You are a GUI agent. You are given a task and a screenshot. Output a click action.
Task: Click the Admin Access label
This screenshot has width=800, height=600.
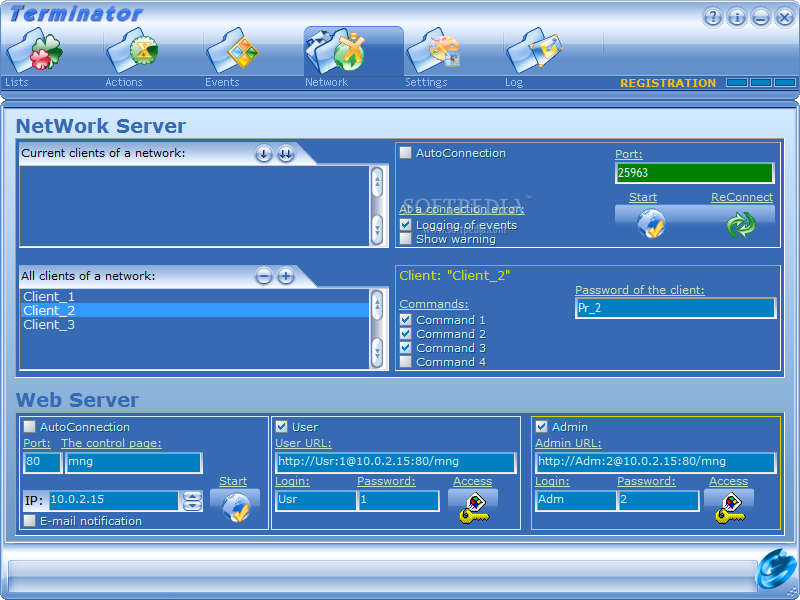coord(729,481)
